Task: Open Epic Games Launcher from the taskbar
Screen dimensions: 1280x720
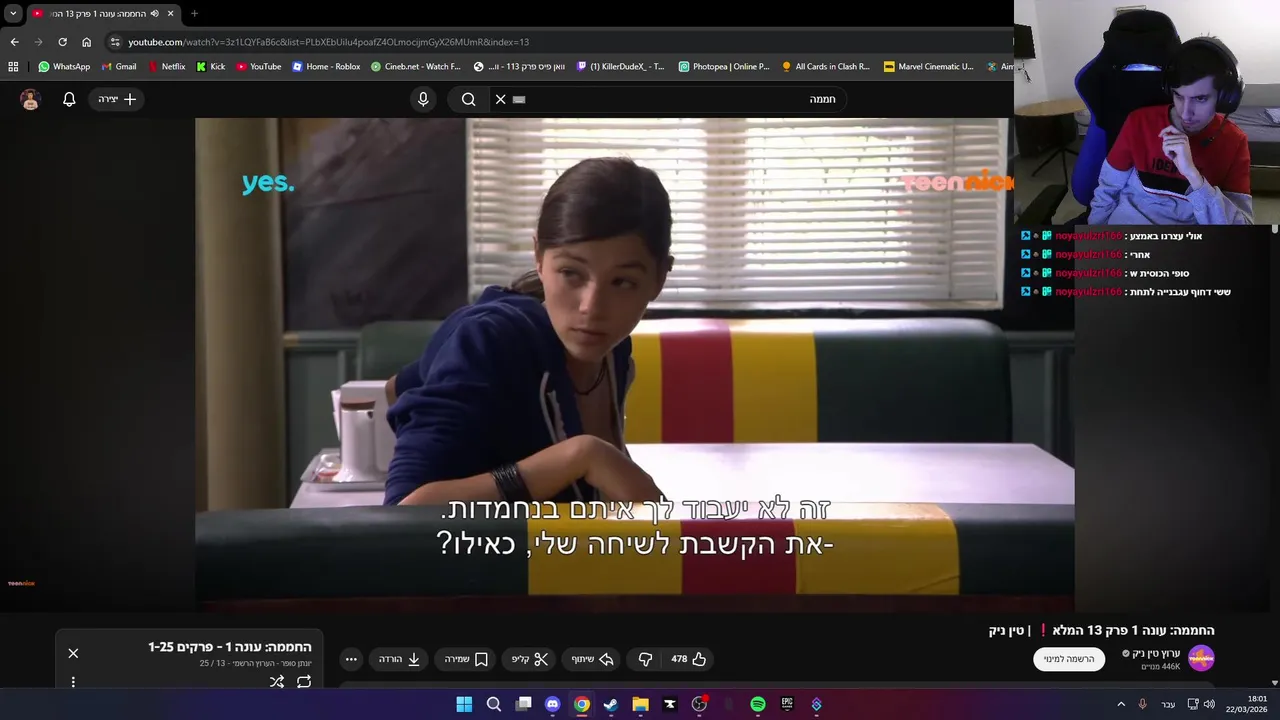Action: coord(787,704)
